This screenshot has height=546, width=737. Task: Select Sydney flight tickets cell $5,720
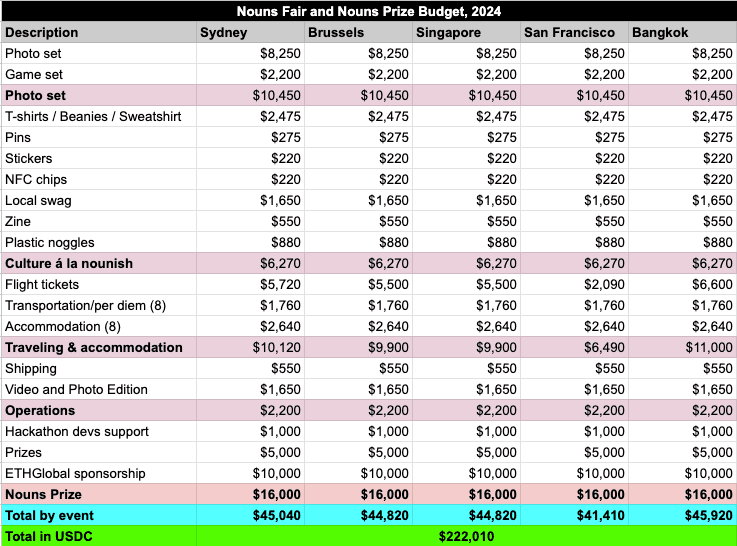(x=276, y=284)
